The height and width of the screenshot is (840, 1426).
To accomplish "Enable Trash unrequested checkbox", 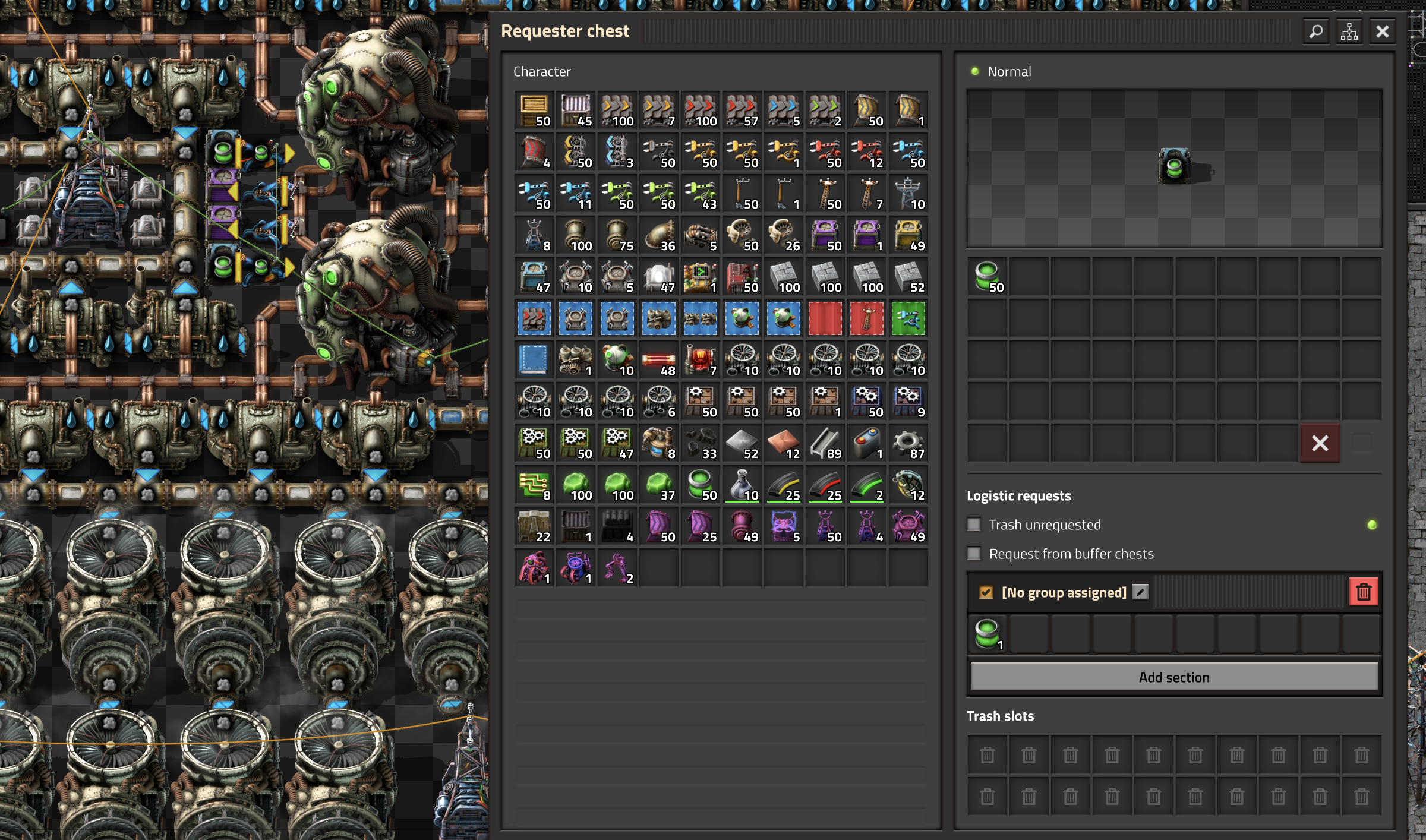I will [974, 525].
